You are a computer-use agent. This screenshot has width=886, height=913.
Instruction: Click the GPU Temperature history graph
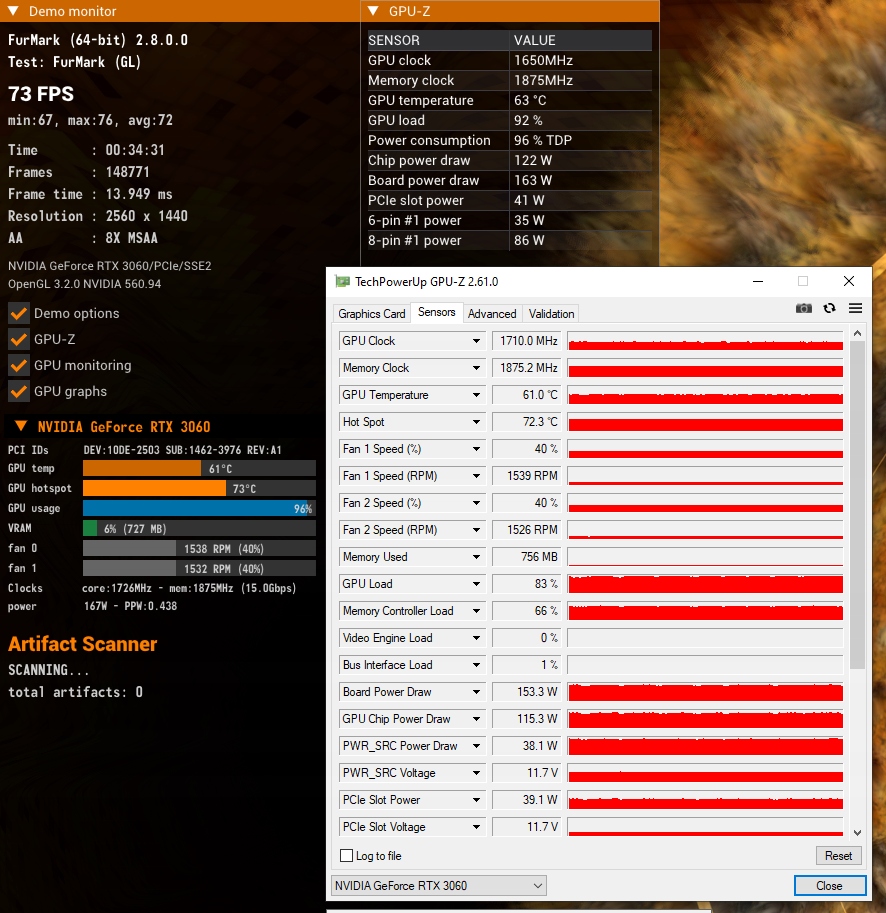click(706, 395)
